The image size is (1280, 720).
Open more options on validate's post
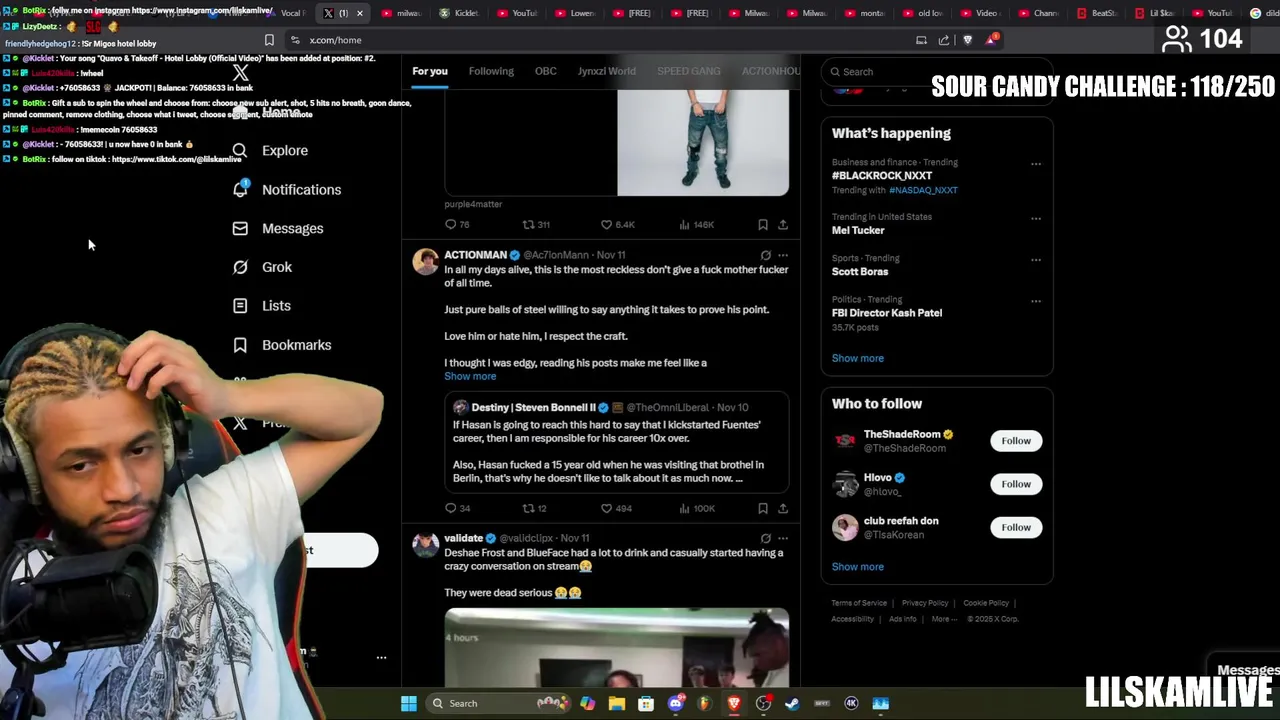(x=783, y=538)
